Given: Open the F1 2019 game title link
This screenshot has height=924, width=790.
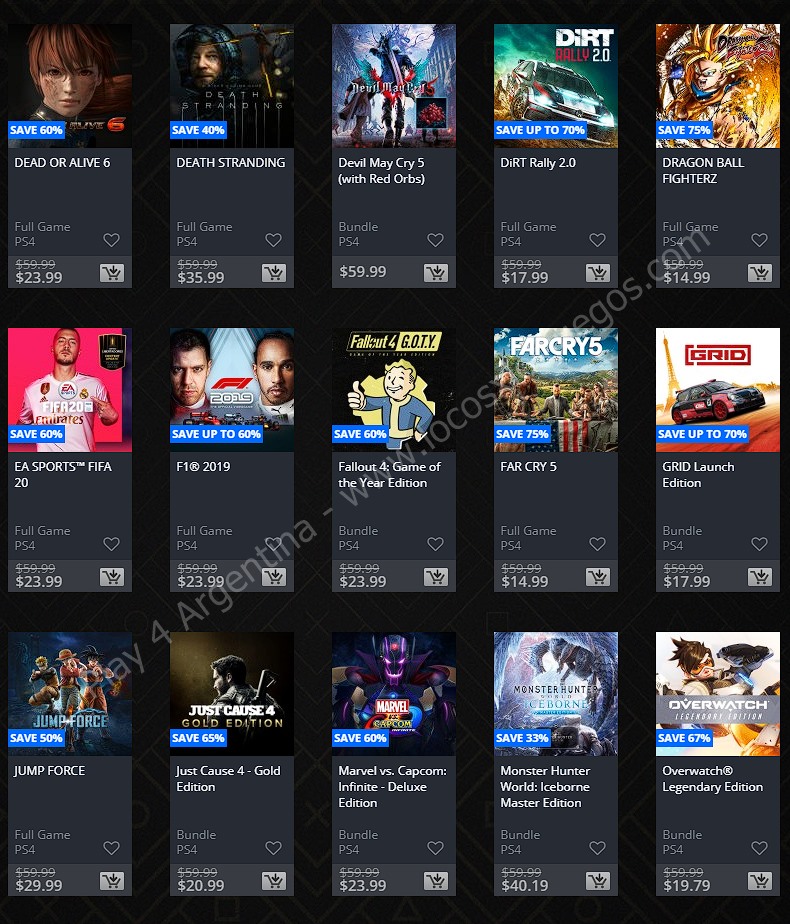Looking at the screenshot, I should 203,467.
